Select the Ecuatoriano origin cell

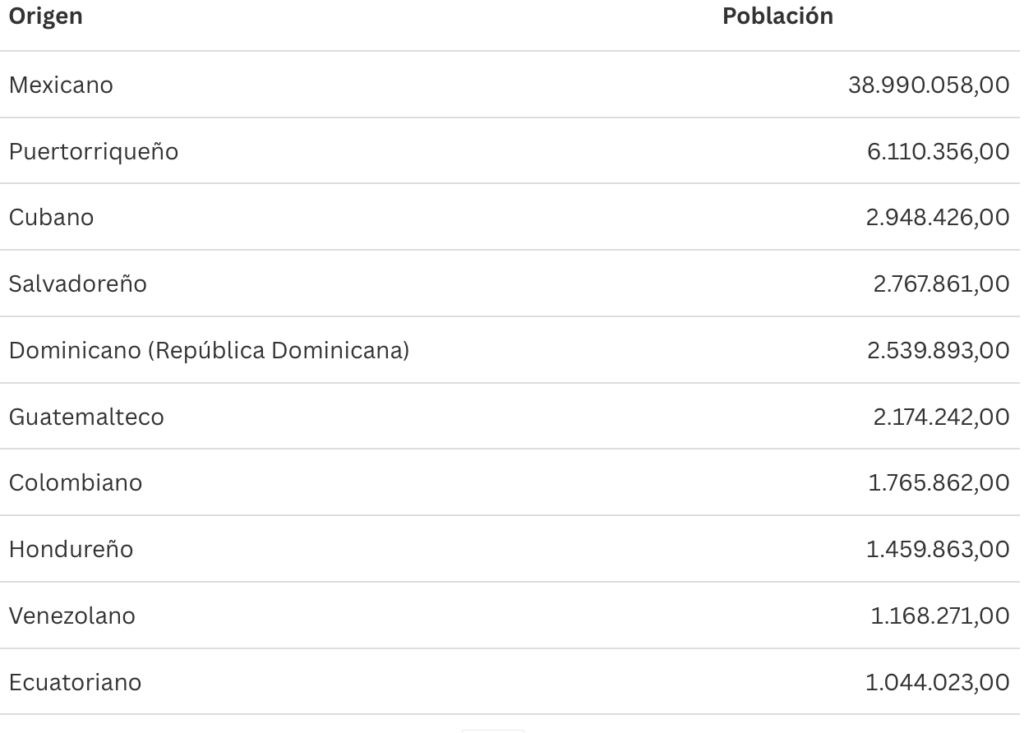[75, 682]
